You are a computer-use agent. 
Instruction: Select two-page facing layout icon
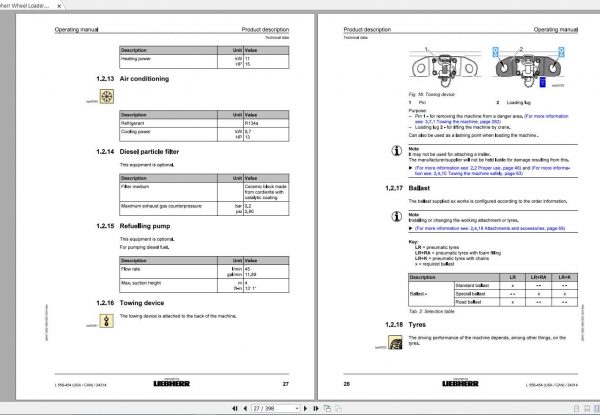coord(597,409)
